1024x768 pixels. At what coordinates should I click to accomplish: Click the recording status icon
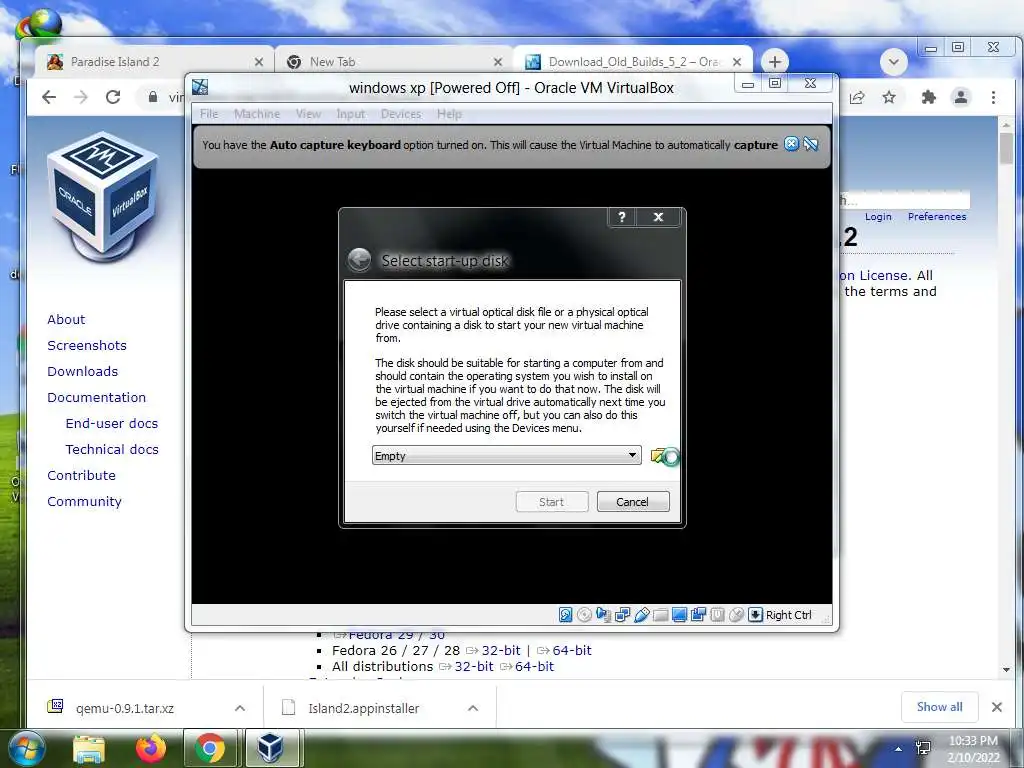point(698,615)
